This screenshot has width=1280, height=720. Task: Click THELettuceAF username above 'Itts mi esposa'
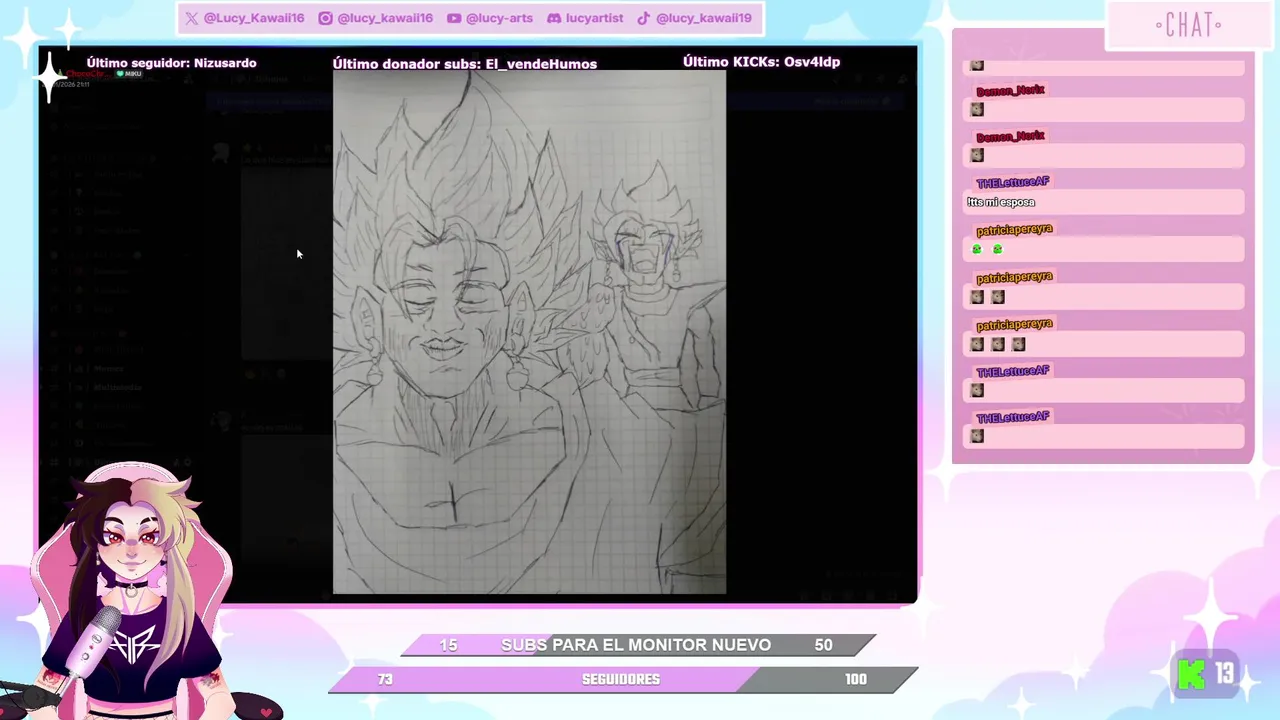pyautogui.click(x=1012, y=182)
